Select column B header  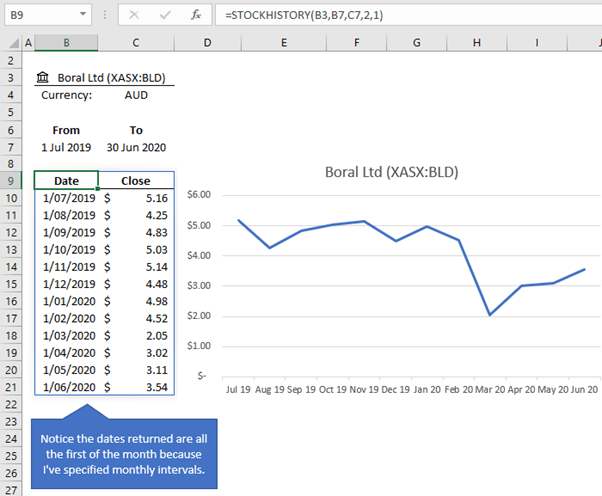(x=66, y=43)
